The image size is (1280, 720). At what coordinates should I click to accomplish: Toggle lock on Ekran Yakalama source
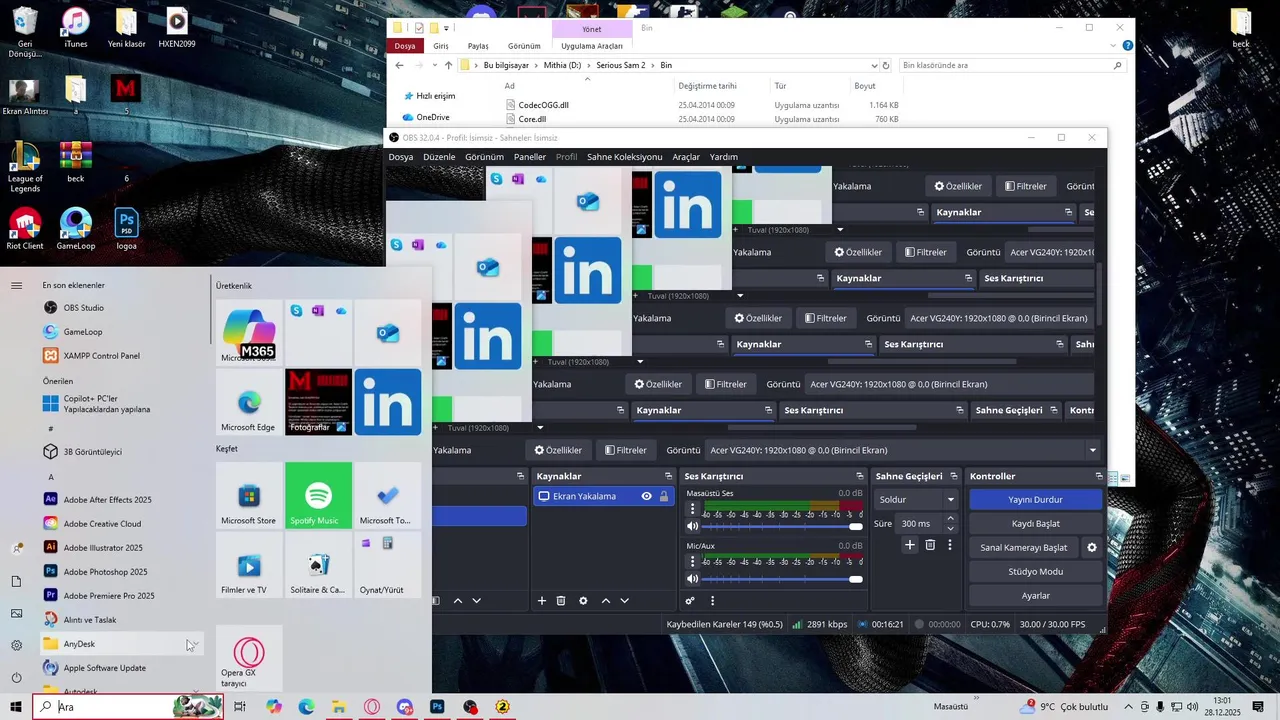click(664, 496)
